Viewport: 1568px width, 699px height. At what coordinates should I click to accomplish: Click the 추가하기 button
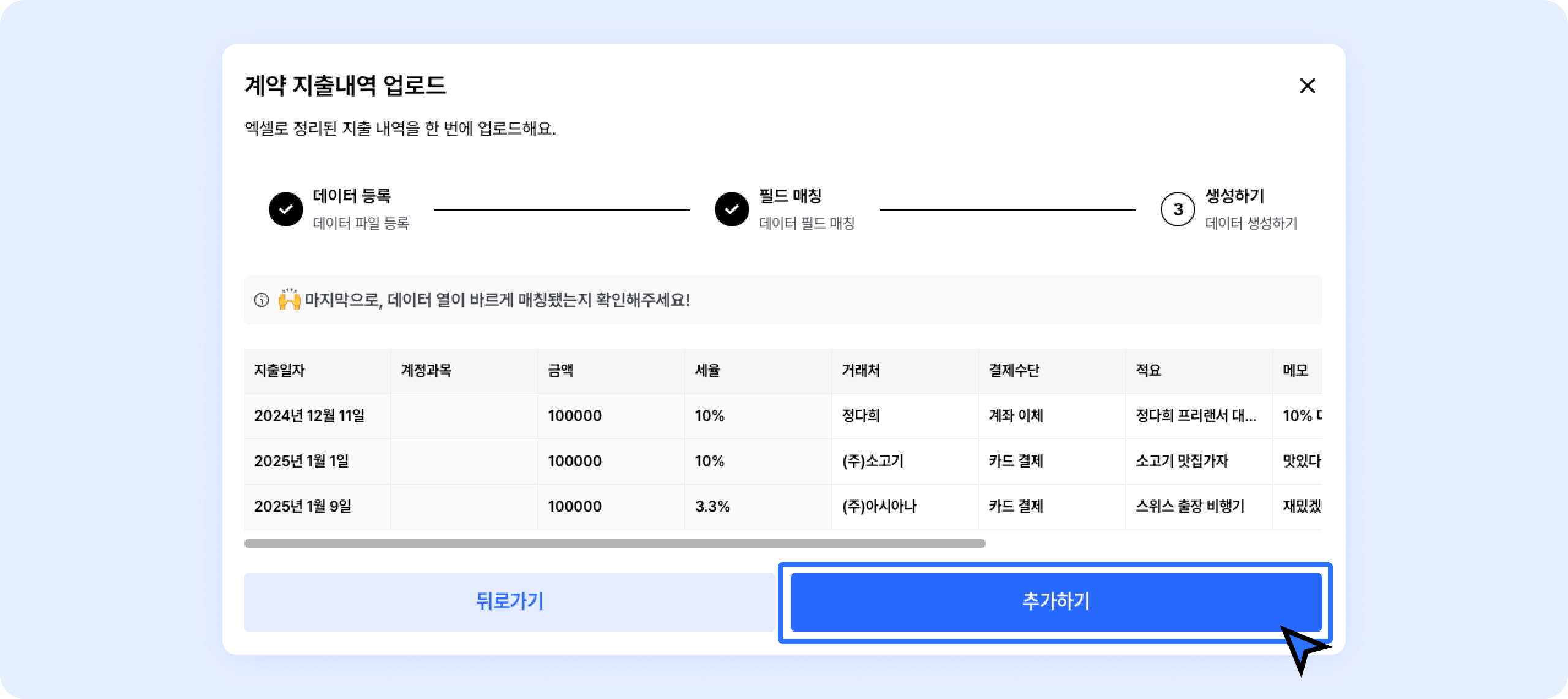click(x=1056, y=602)
